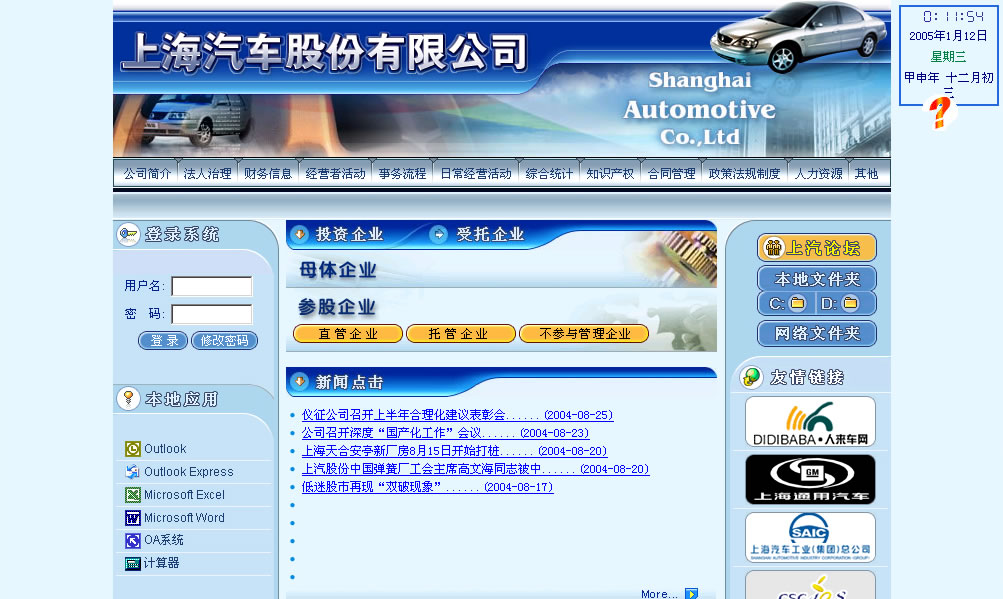This screenshot has width=1003, height=599.
Task: Click the 托管企业 button
Action: point(461,333)
